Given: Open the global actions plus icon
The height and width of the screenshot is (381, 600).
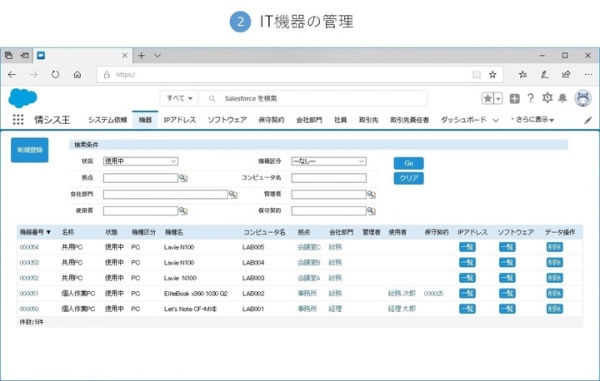Looking at the screenshot, I should tap(514, 99).
